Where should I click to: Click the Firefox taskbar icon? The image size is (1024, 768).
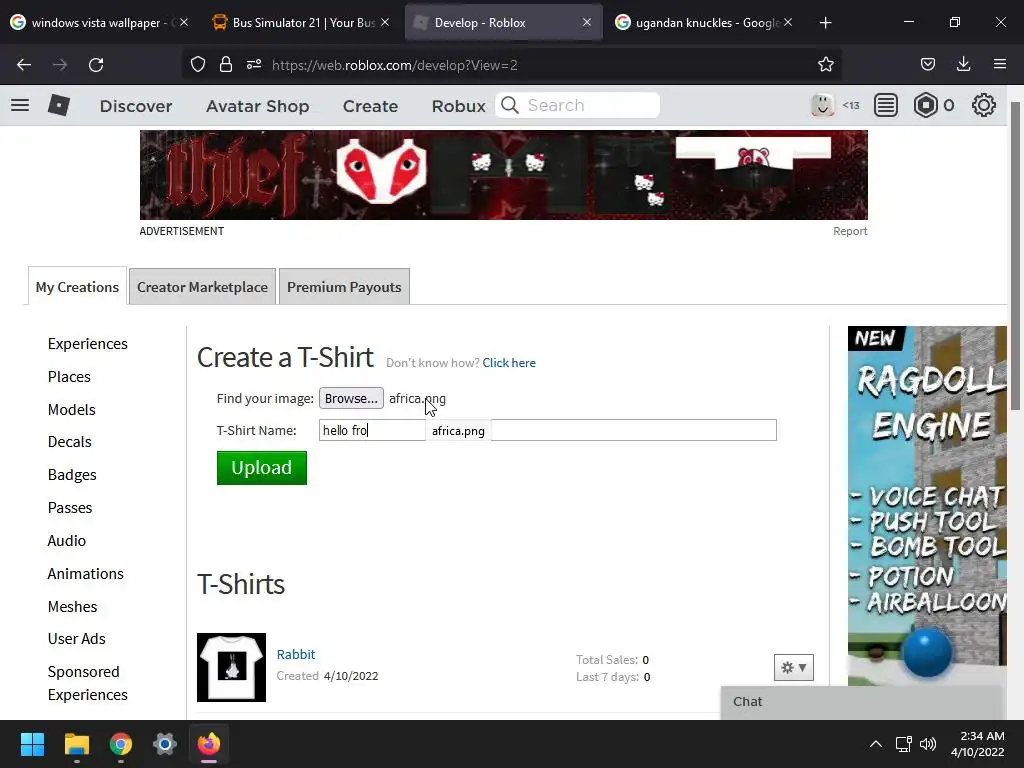209,744
